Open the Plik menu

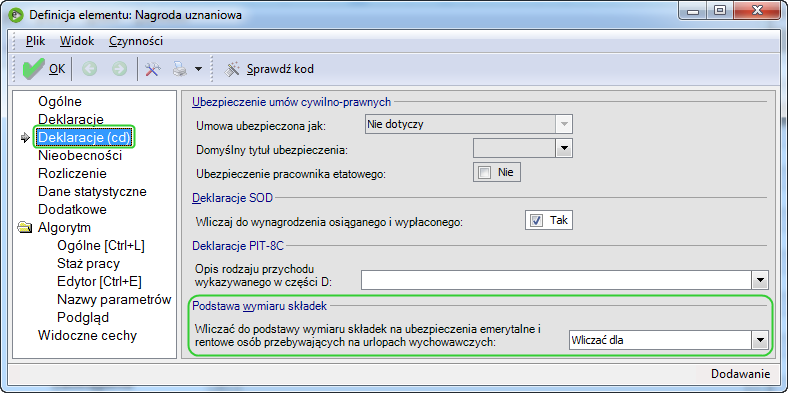click(x=36, y=41)
